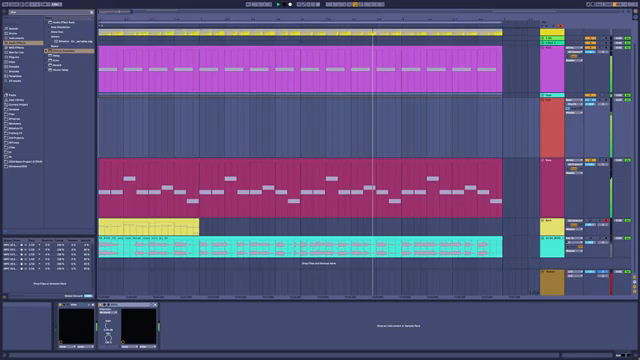
Task: Select Reverb in the browser list
Action: pyautogui.click(x=57, y=65)
